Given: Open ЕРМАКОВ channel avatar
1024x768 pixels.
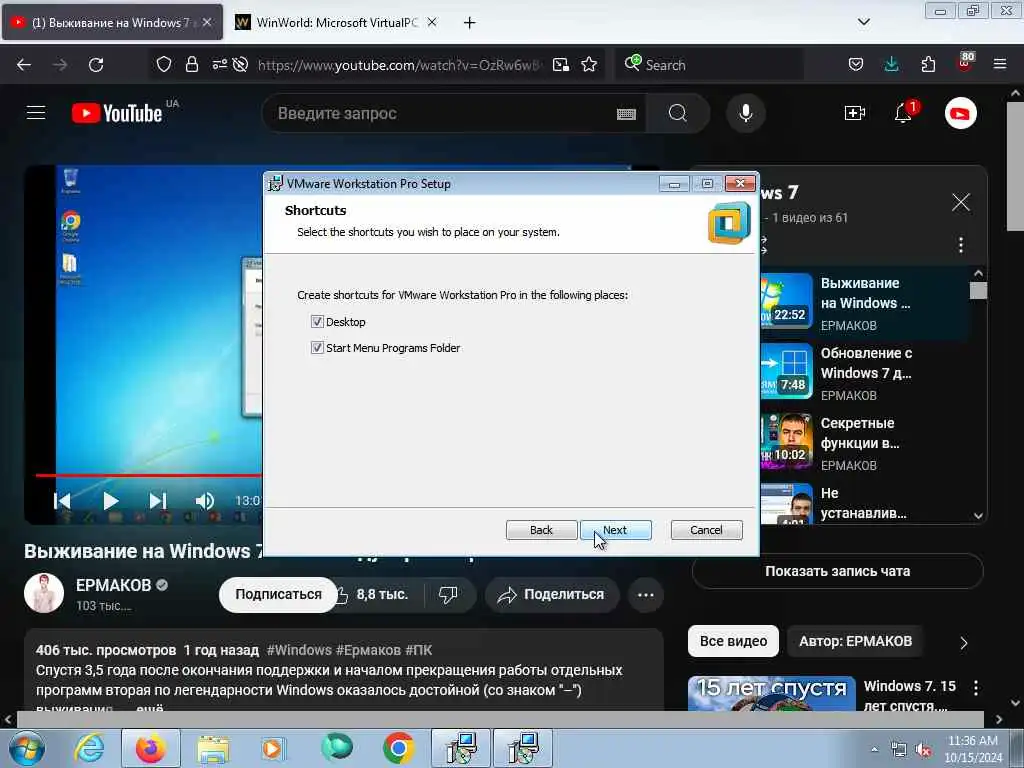Looking at the screenshot, I should pos(44,593).
